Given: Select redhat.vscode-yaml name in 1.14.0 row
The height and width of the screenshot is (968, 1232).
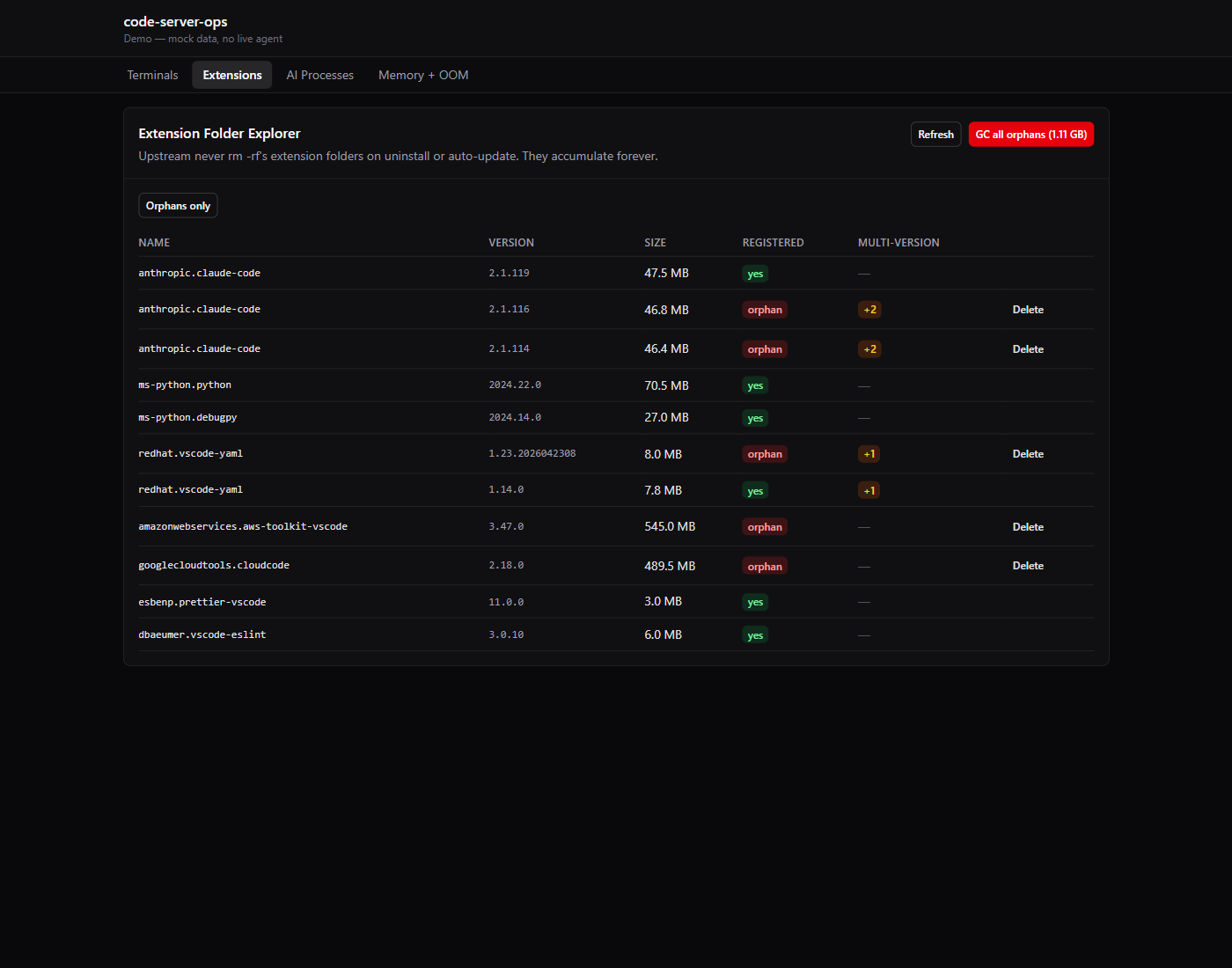Looking at the screenshot, I should (190, 489).
